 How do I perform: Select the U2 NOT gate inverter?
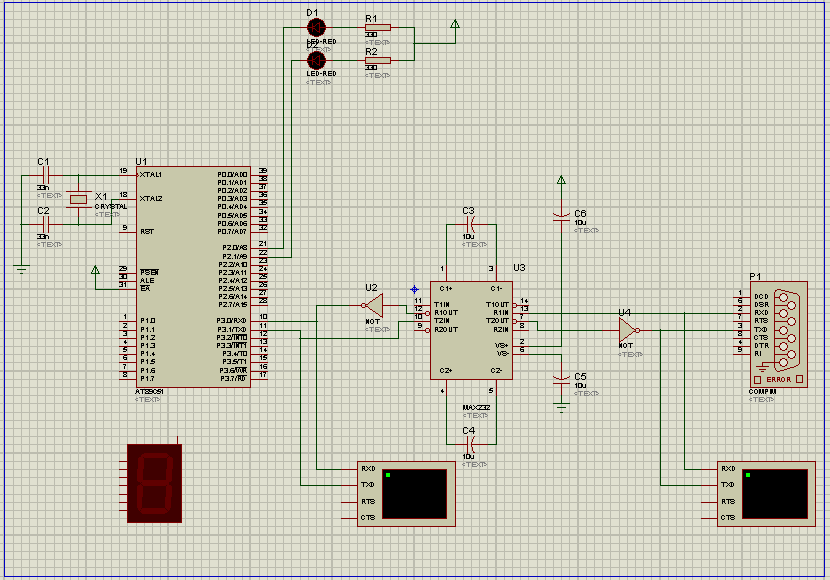pos(374,303)
